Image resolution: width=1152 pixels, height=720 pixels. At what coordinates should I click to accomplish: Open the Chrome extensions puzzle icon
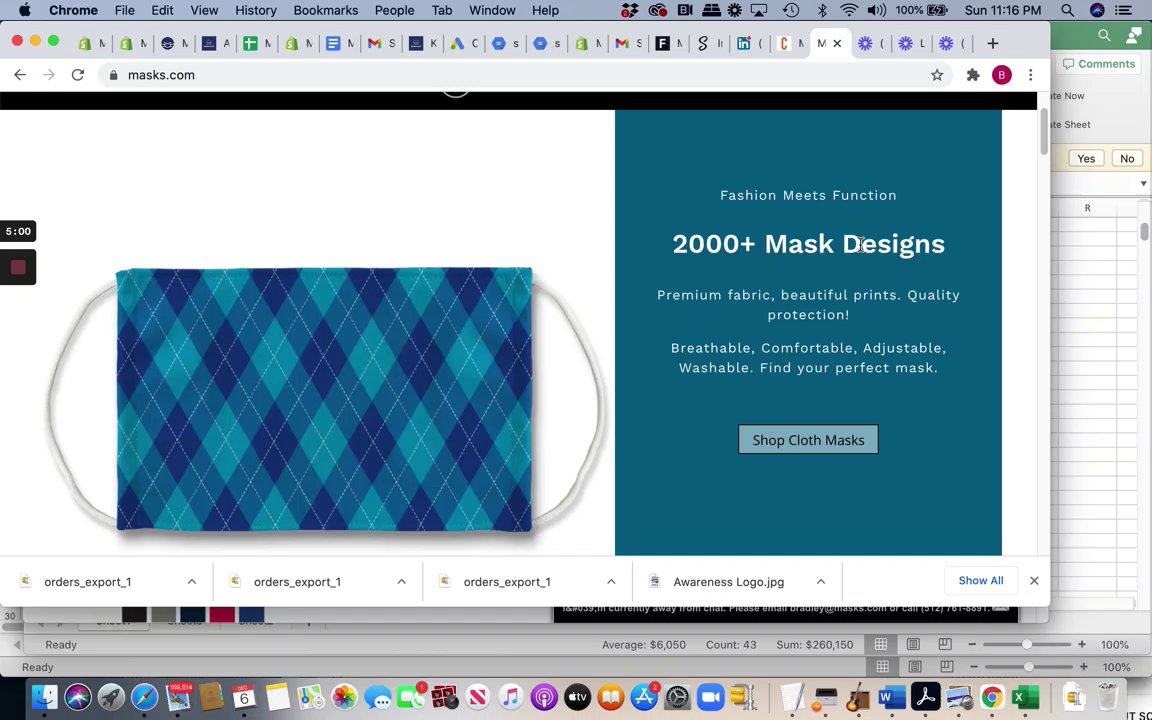pos(973,75)
